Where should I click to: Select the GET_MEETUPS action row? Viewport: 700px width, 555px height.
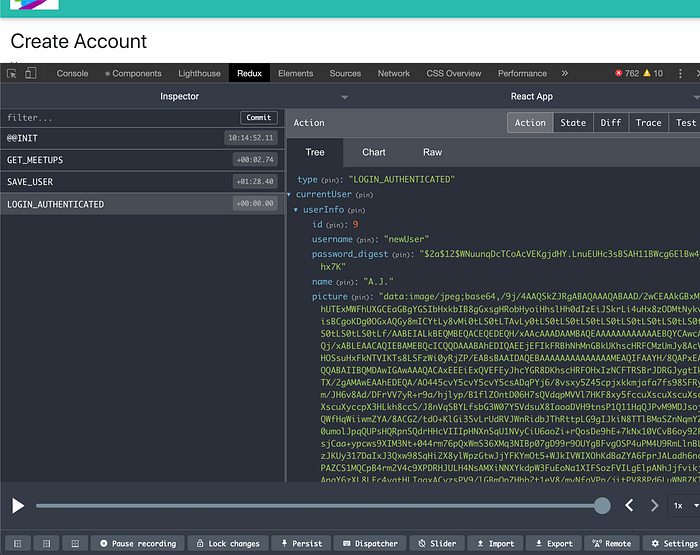tap(142, 160)
